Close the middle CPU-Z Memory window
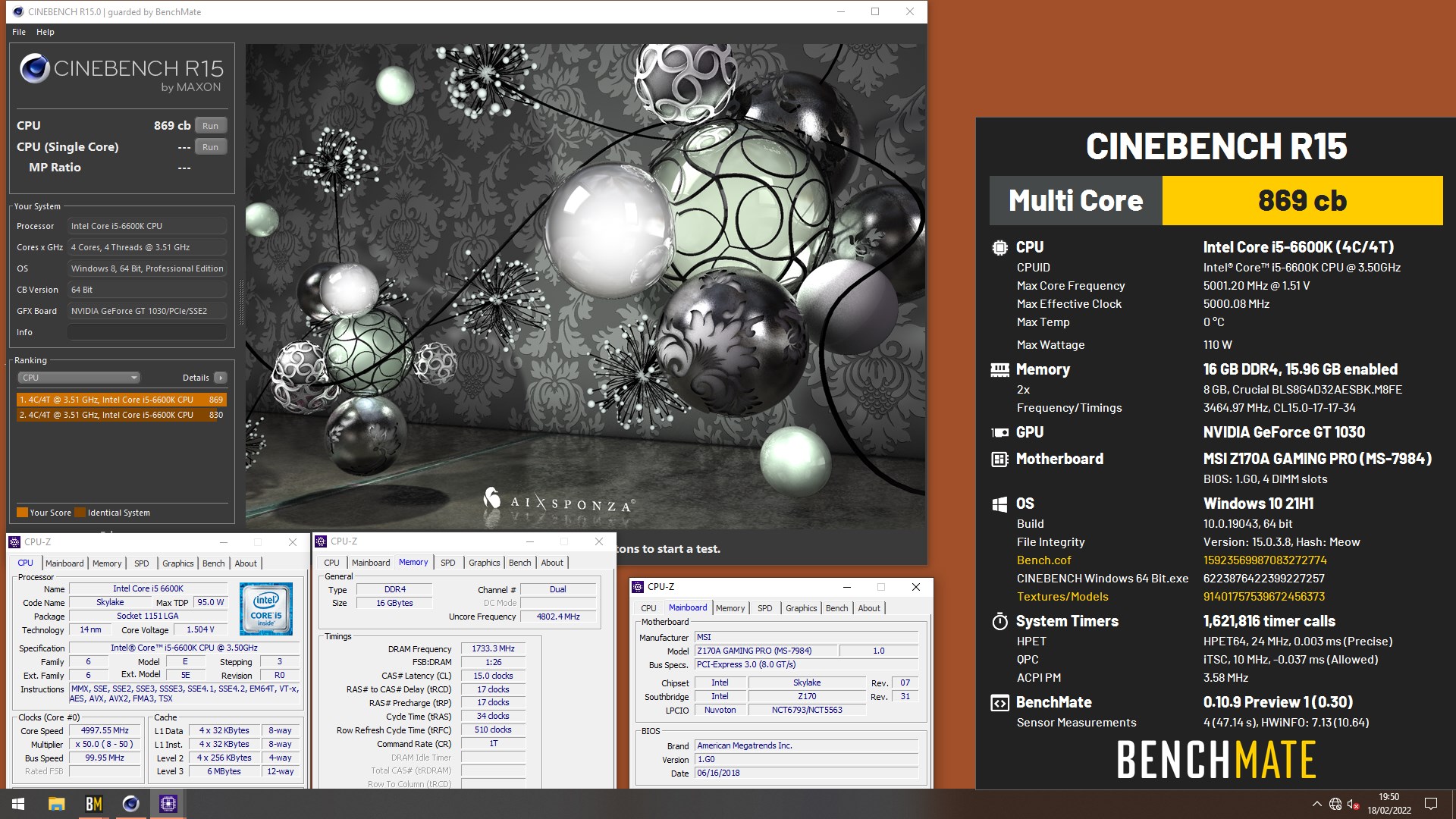Image resolution: width=1456 pixels, height=819 pixels. (599, 541)
